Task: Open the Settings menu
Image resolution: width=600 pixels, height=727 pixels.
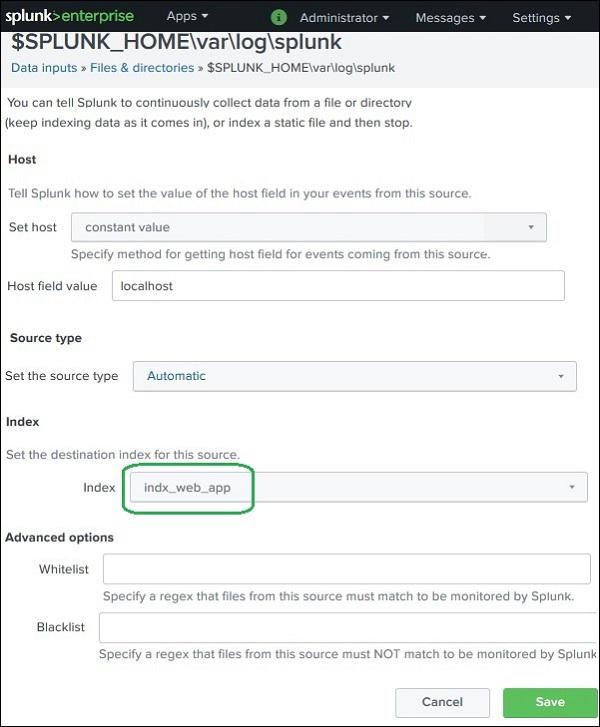Action: [541, 18]
